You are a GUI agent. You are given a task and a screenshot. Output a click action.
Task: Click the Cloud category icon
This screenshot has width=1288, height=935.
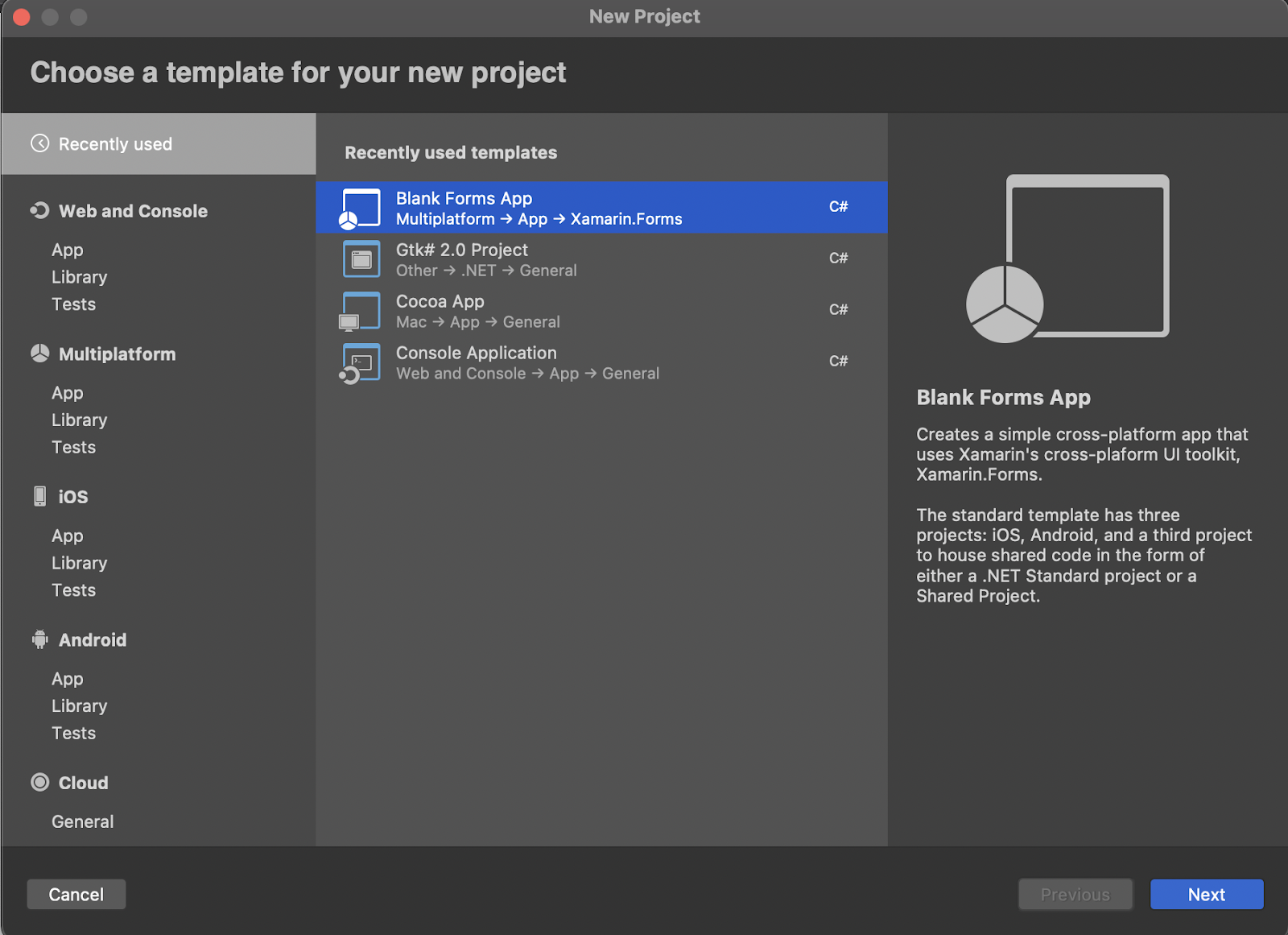pos(40,782)
